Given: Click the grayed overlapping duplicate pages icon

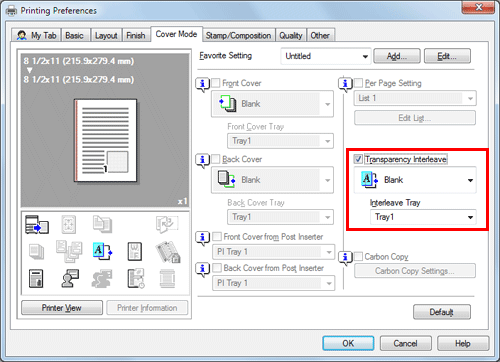Looking at the screenshot, I should (x=102, y=224).
